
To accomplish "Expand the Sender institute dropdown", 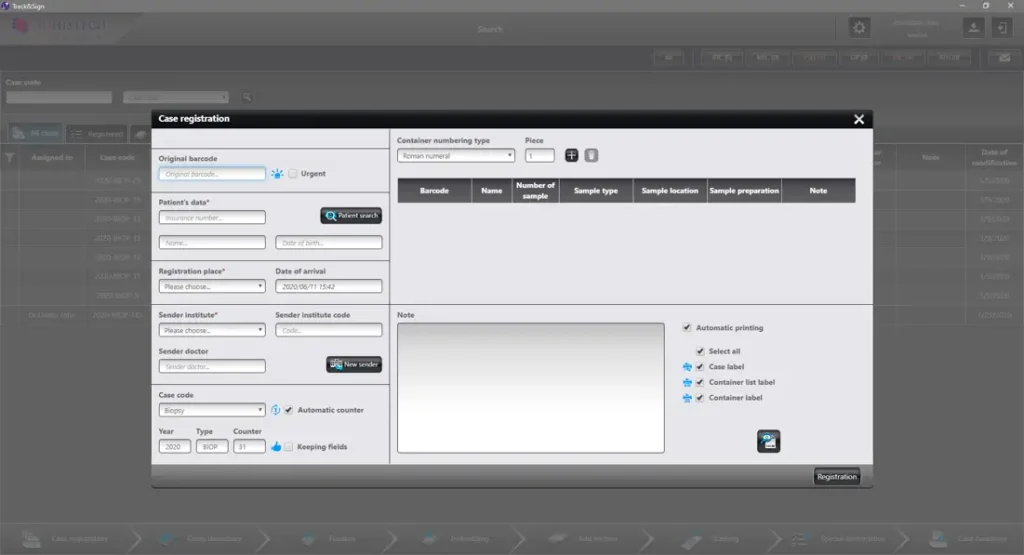I will [x=212, y=330].
